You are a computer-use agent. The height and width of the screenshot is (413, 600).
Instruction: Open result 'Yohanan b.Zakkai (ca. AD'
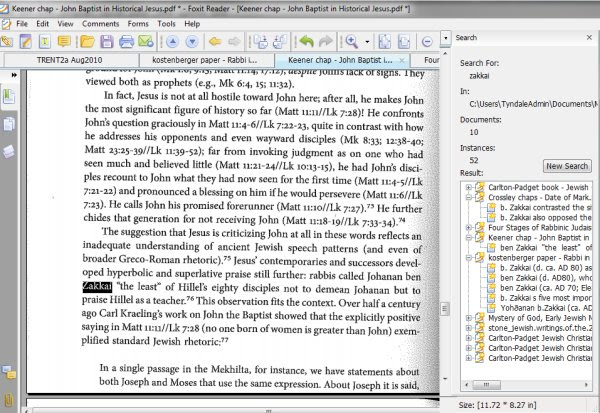pos(545,308)
